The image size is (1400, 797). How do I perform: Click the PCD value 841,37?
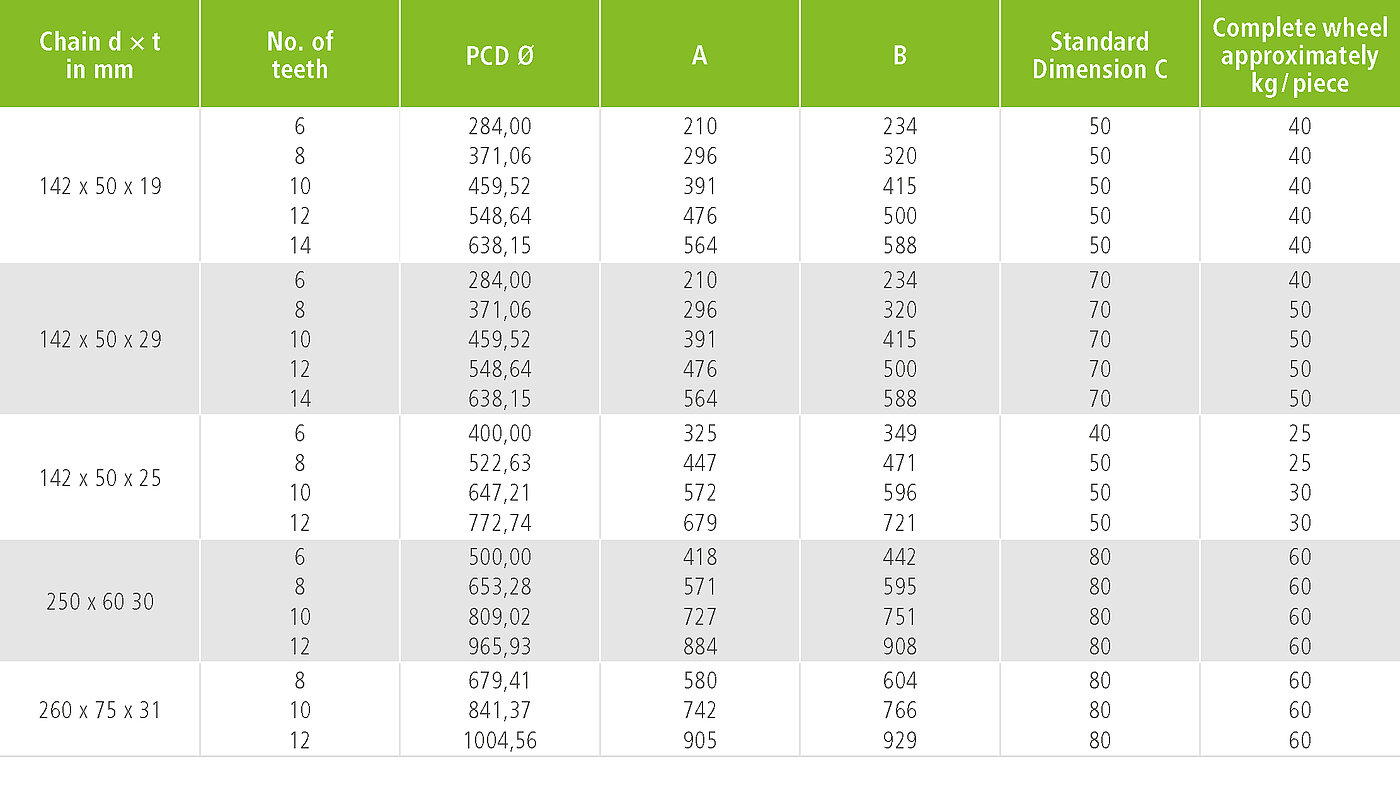tap(500, 711)
